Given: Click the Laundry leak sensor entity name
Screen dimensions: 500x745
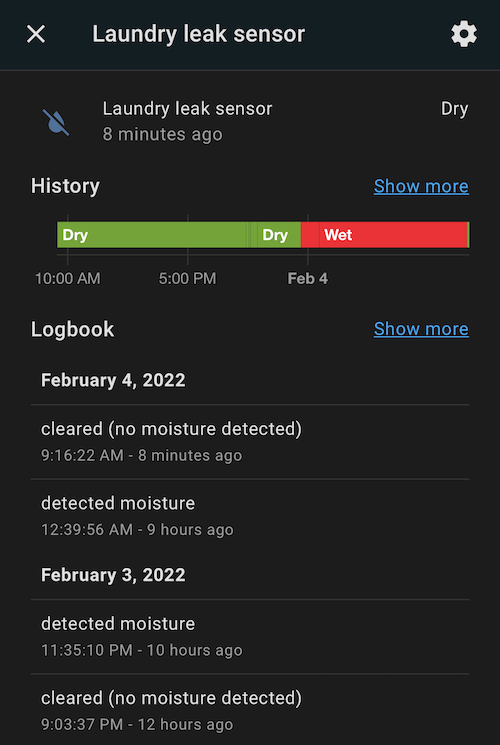Looking at the screenshot, I should (187, 109).
